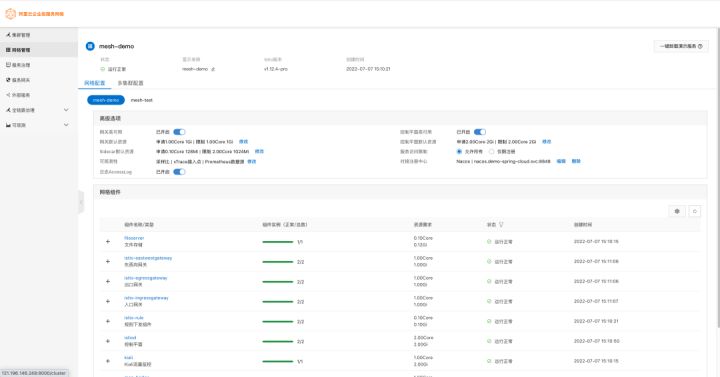Open the istiod component link
Screen dimensions: 720x377
pyautogui.click(x=130, y=338)
